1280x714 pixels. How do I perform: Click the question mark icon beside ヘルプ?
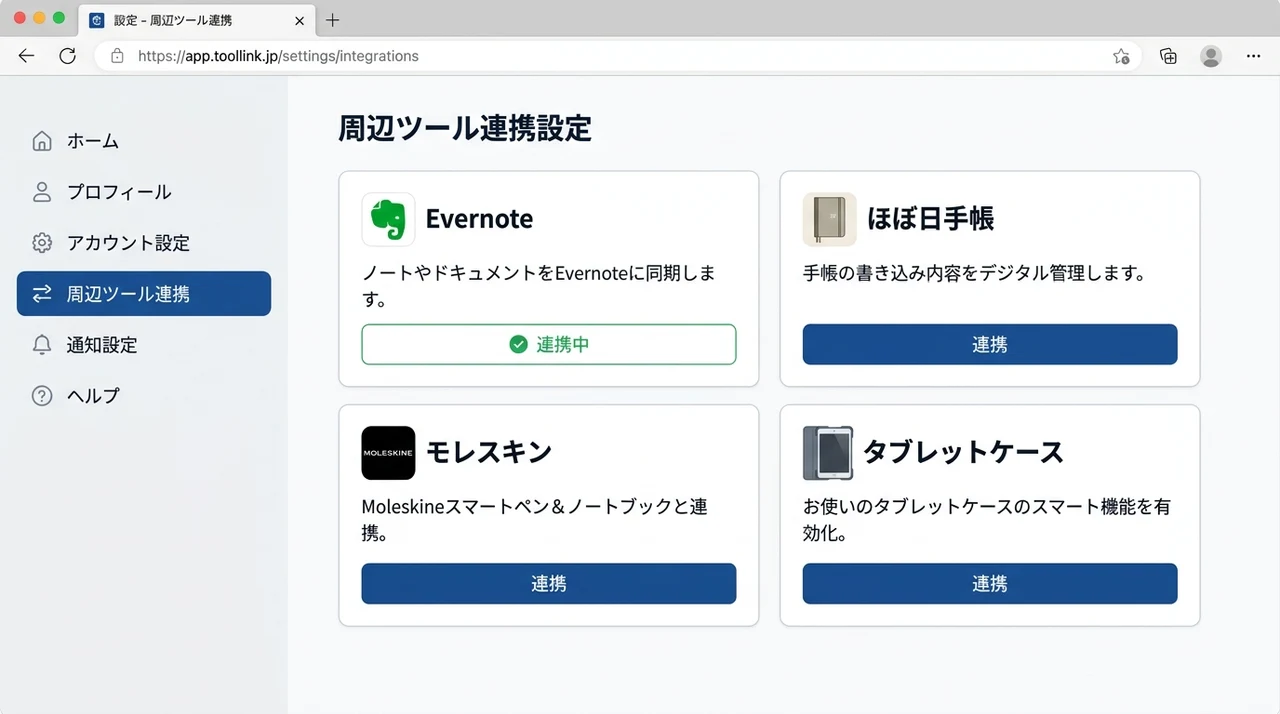(42, 396)
